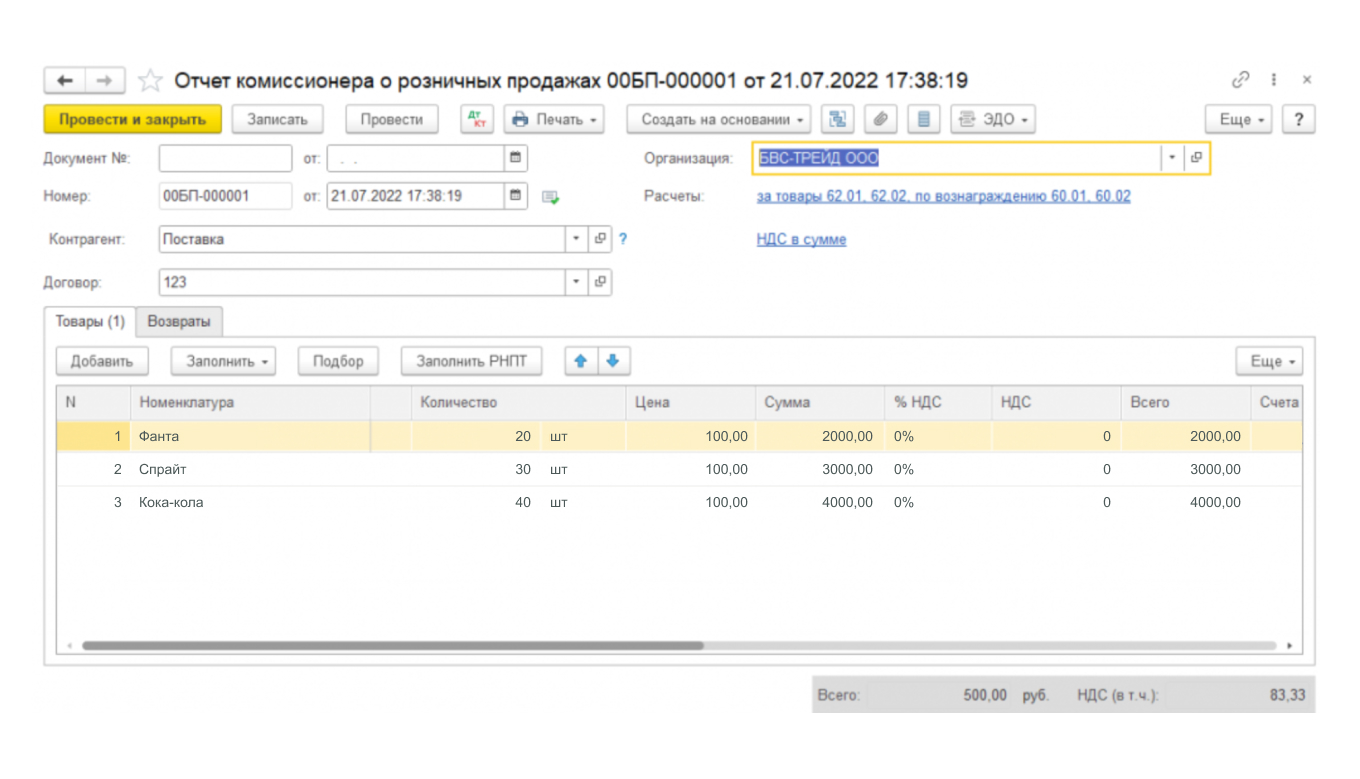This screenshot has height=779, width=1360.
Task: Click the Дт/Кт postings icon
Action: tap(477, 119)
